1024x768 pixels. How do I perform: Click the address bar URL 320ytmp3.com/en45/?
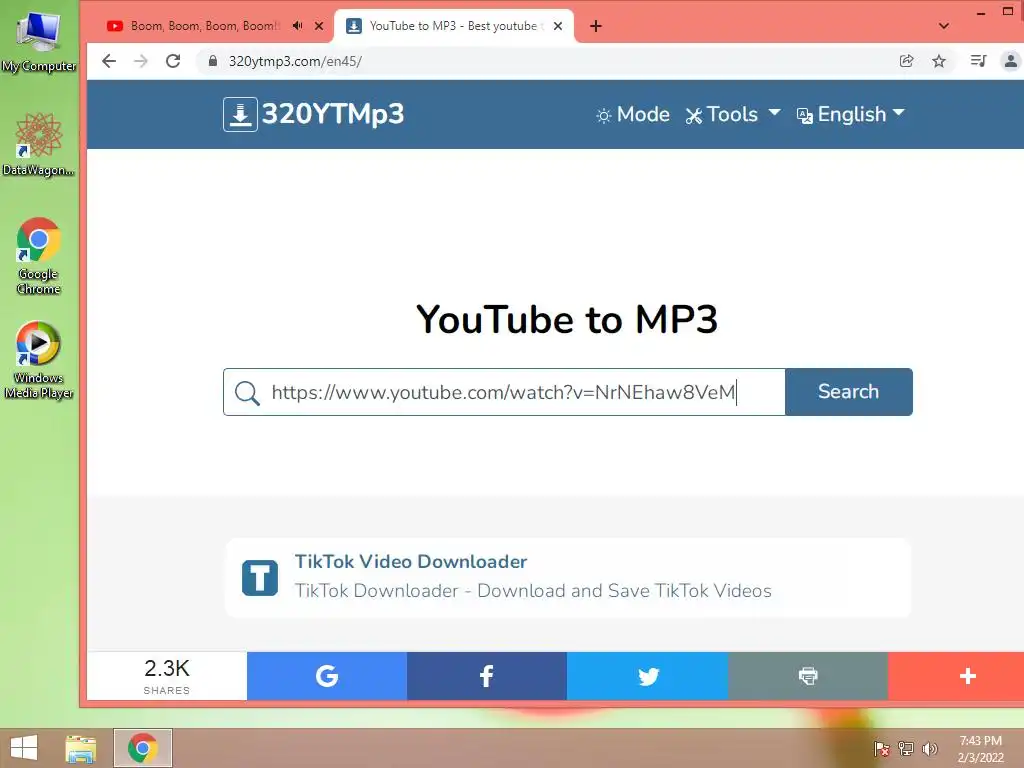295,61
